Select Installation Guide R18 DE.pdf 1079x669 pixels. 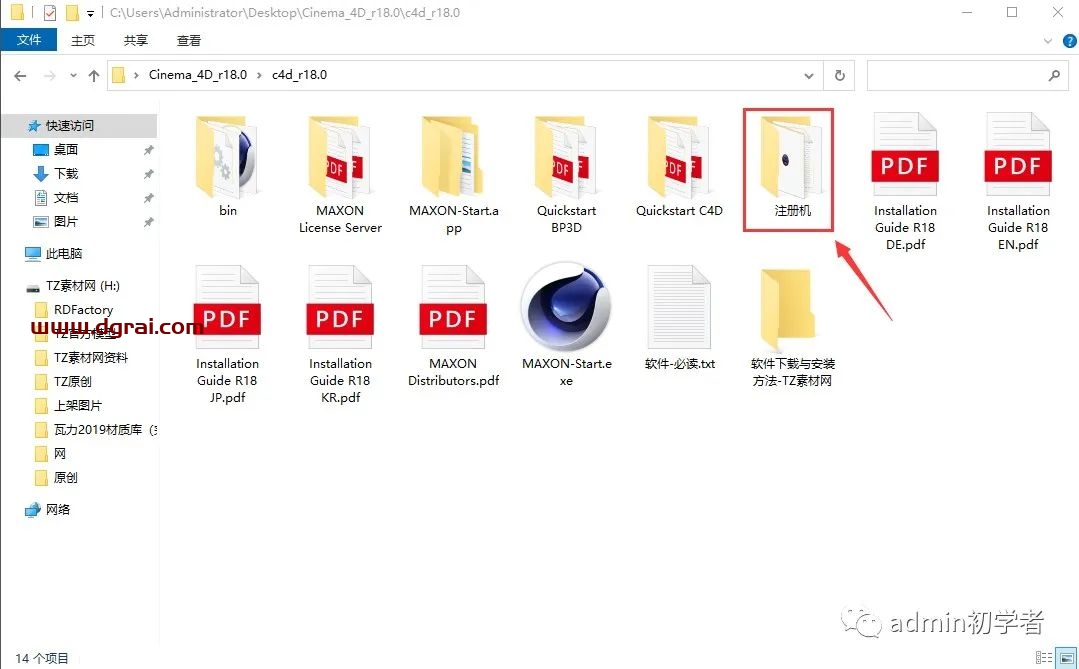click(x=905, y=182)
